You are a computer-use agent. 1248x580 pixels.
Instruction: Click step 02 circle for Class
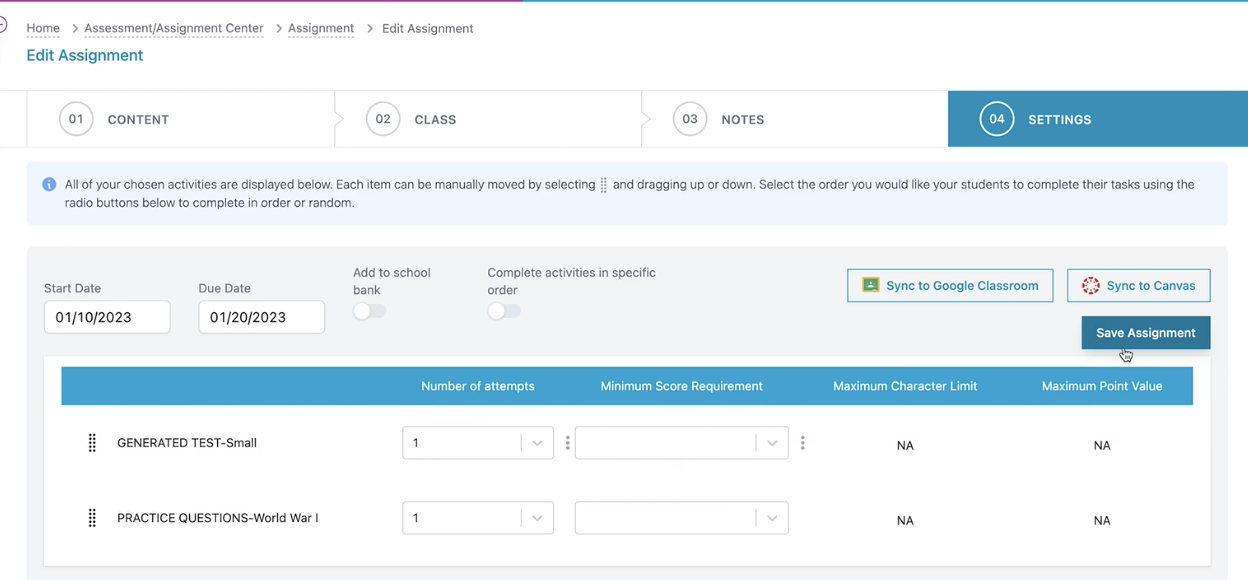[383, 119]
